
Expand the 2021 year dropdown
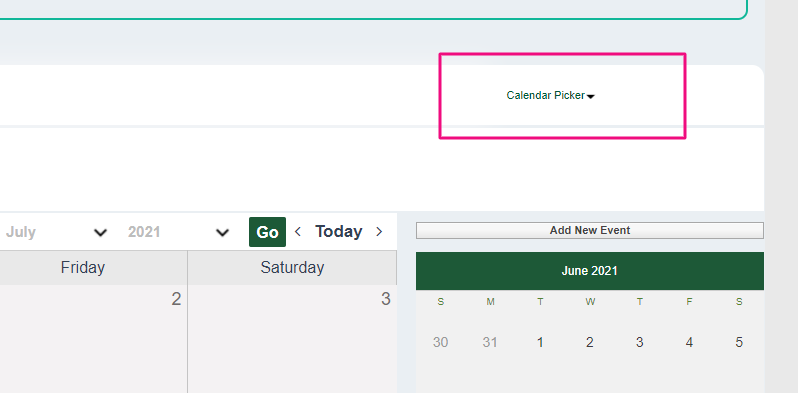(178, 232)
